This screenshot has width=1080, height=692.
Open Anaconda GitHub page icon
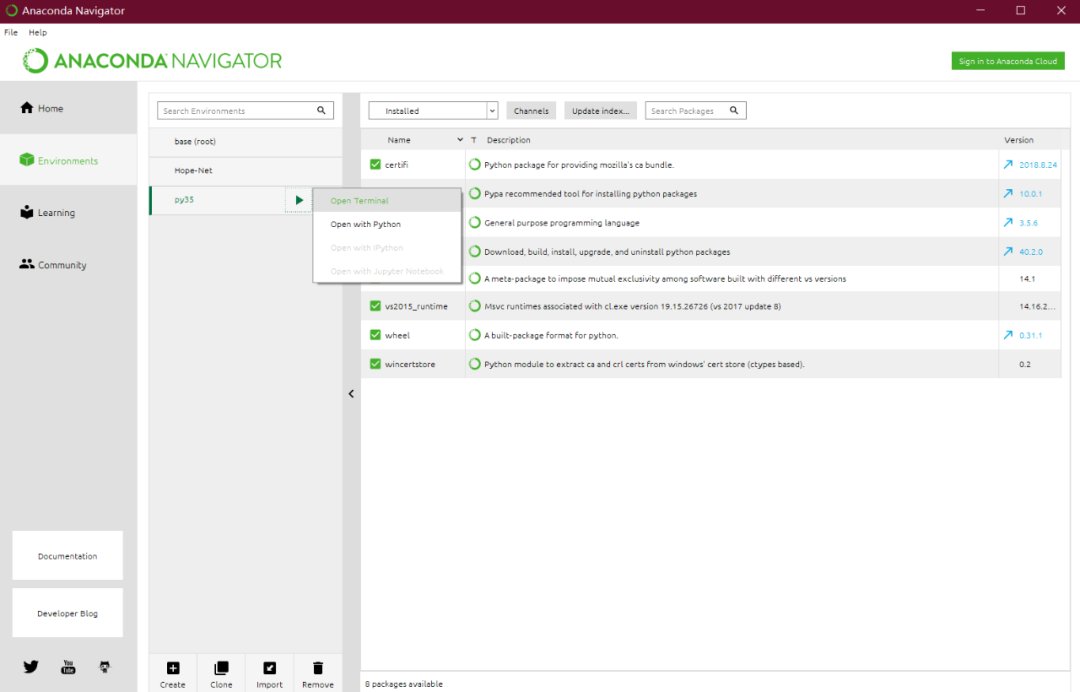pos(105,667)
